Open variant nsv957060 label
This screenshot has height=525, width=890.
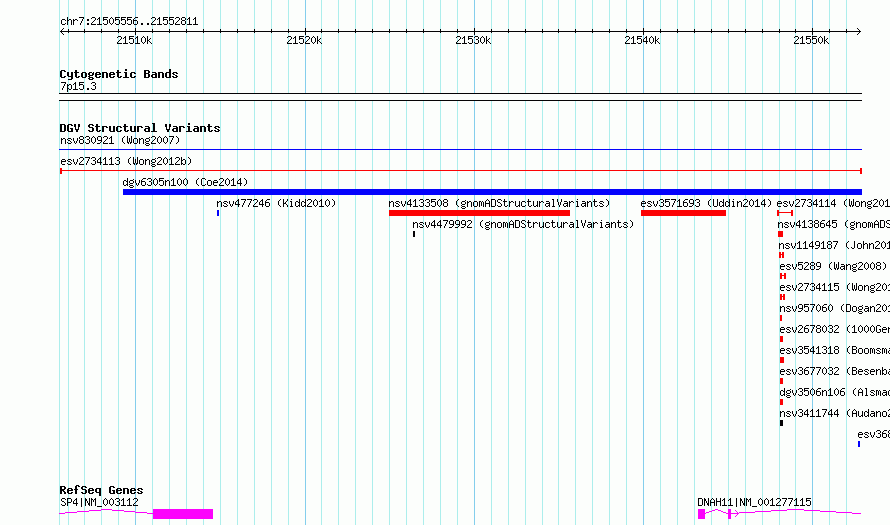[834, 308]
